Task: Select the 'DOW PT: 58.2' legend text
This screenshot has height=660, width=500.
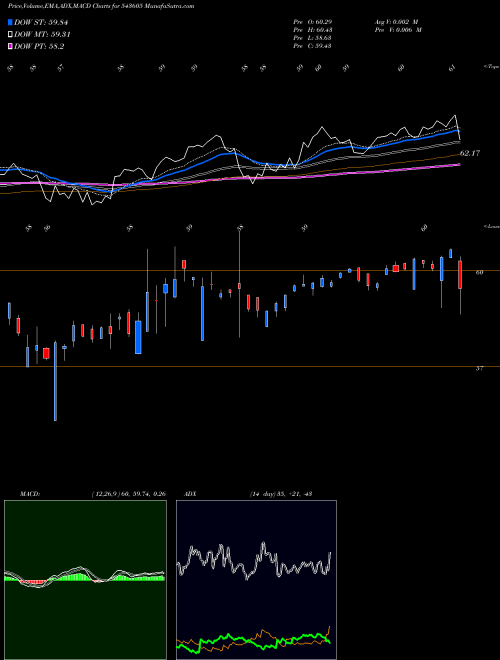Action: pyautogui.click(x=39, y=46)
